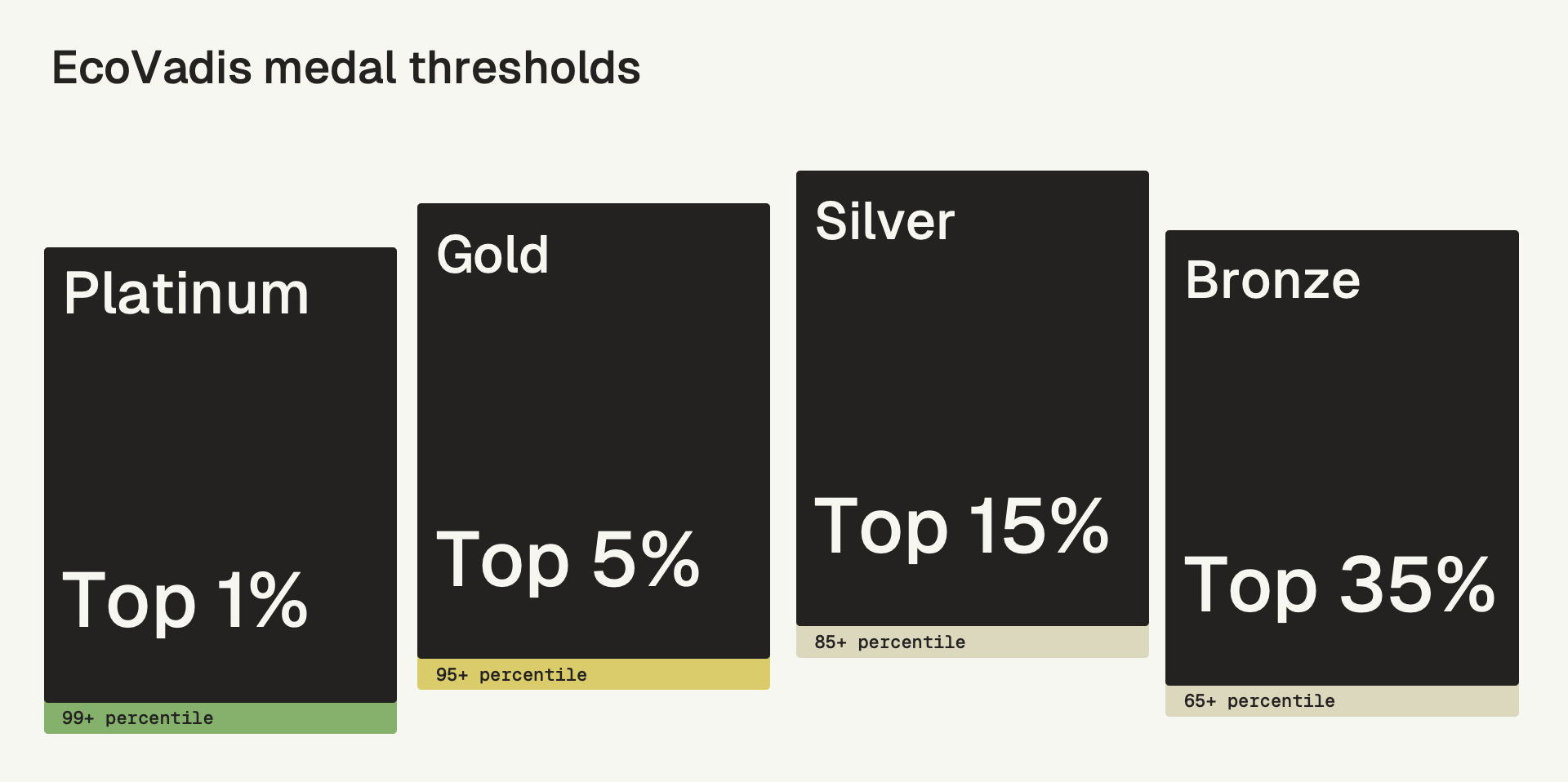Pick the beige strip under Bronze card
The image size is (1568, 782).
tap(1429, 701)
